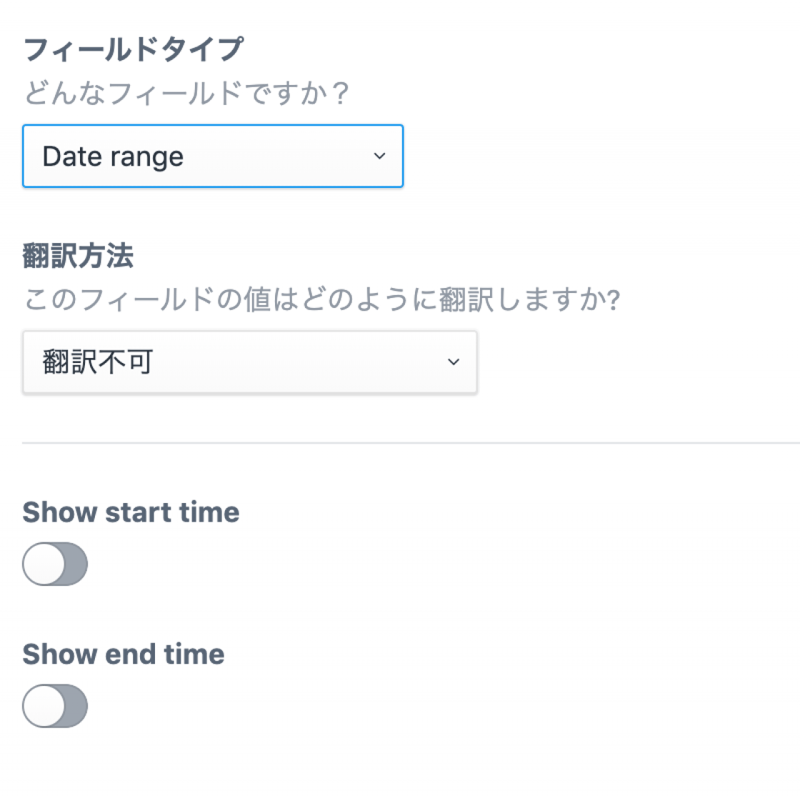Enable the Show start time toggle
Image resolution: width=800 pixels, height=796 pixels.
[x=55, y=565]
